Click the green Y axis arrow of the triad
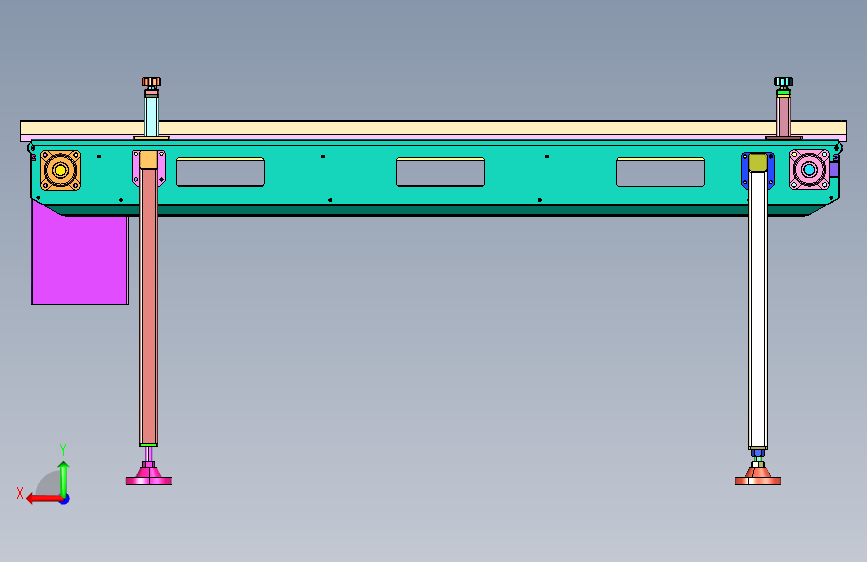 click(x=64, y=478)
